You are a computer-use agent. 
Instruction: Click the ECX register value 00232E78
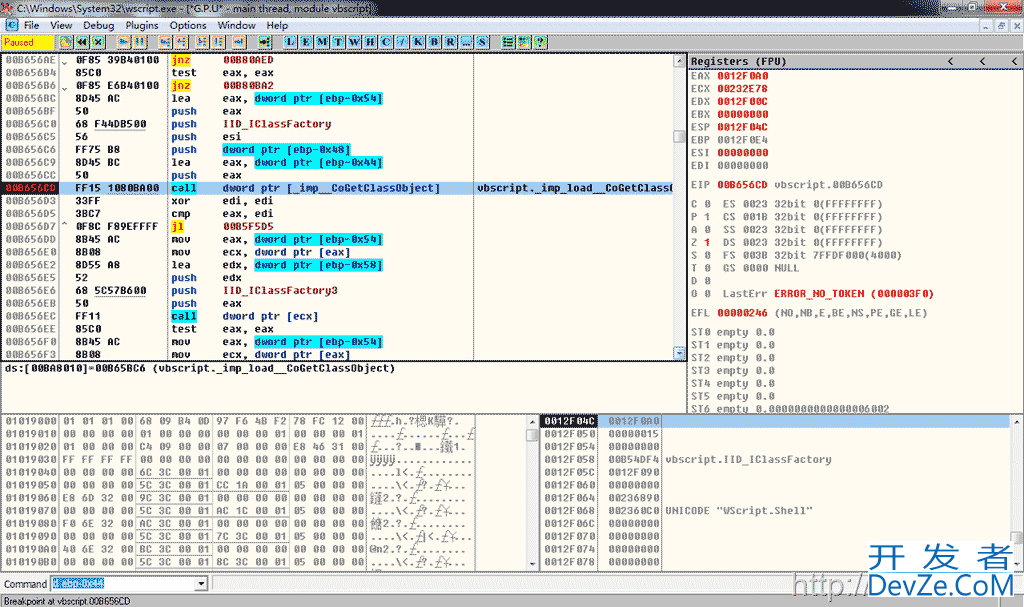point(743,89)
